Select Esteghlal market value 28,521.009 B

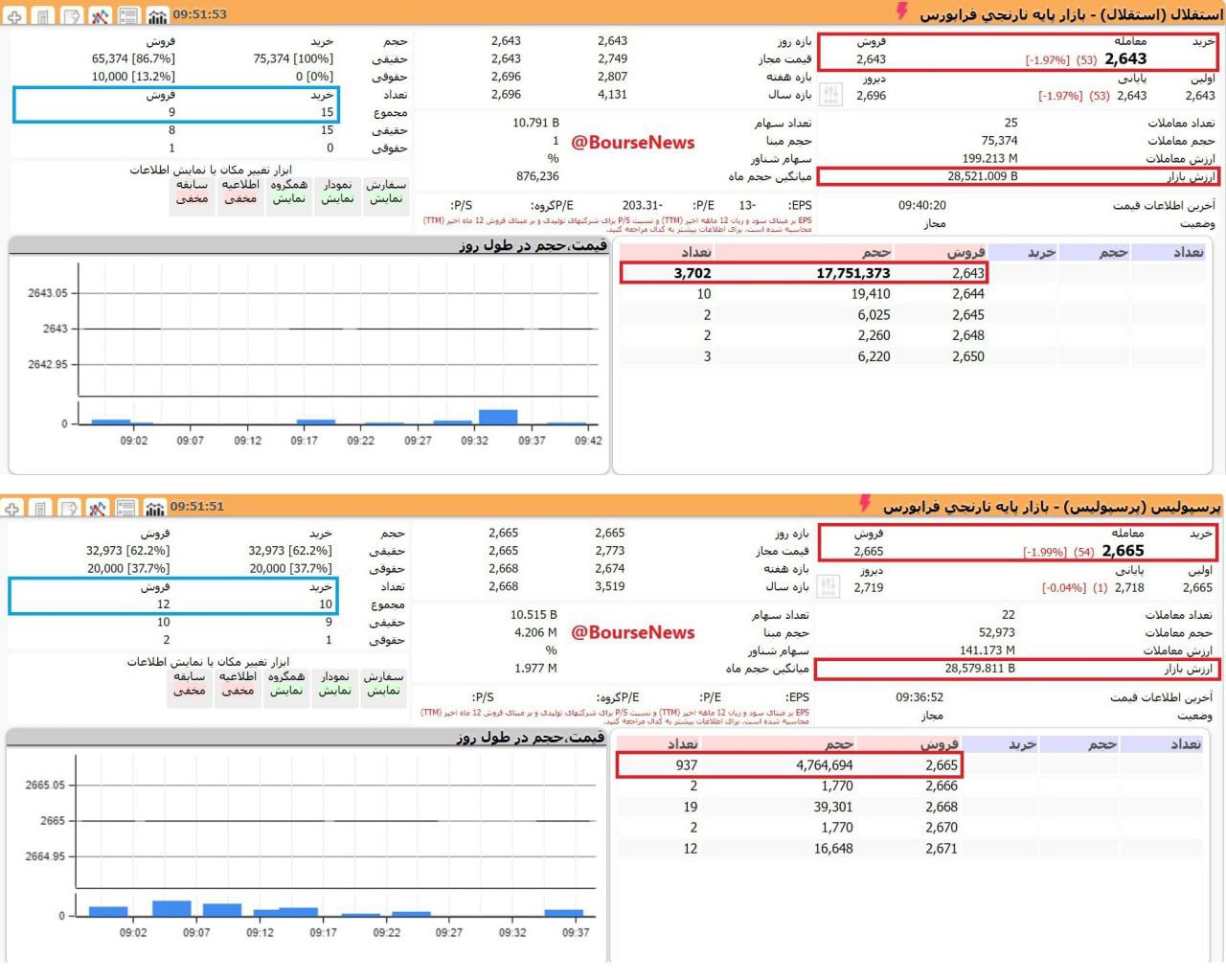[x=983, y=176]
